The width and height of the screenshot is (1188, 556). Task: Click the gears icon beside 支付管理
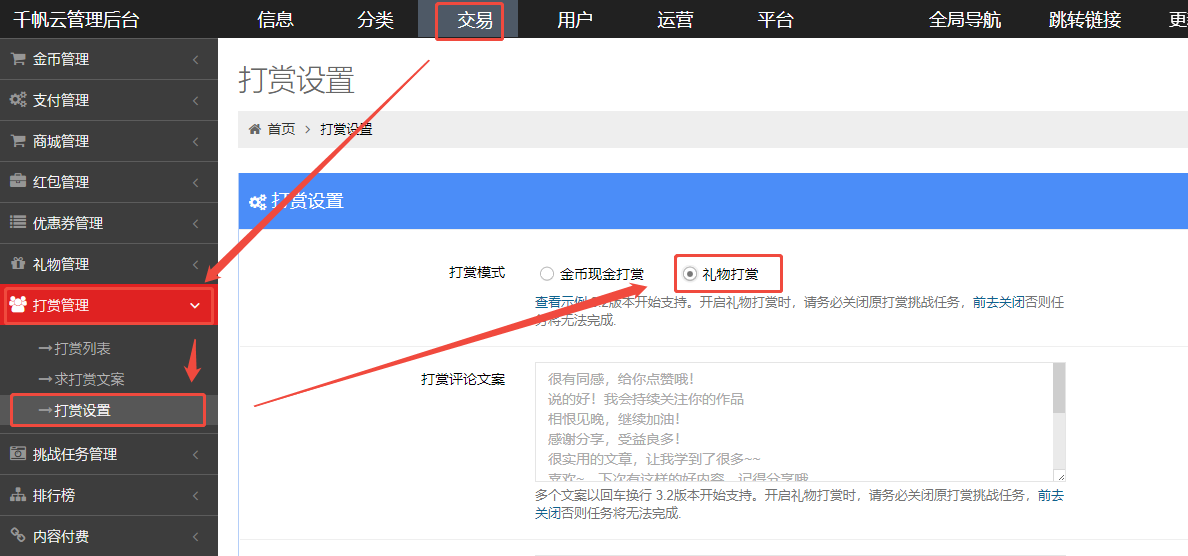tap(17, 100)
